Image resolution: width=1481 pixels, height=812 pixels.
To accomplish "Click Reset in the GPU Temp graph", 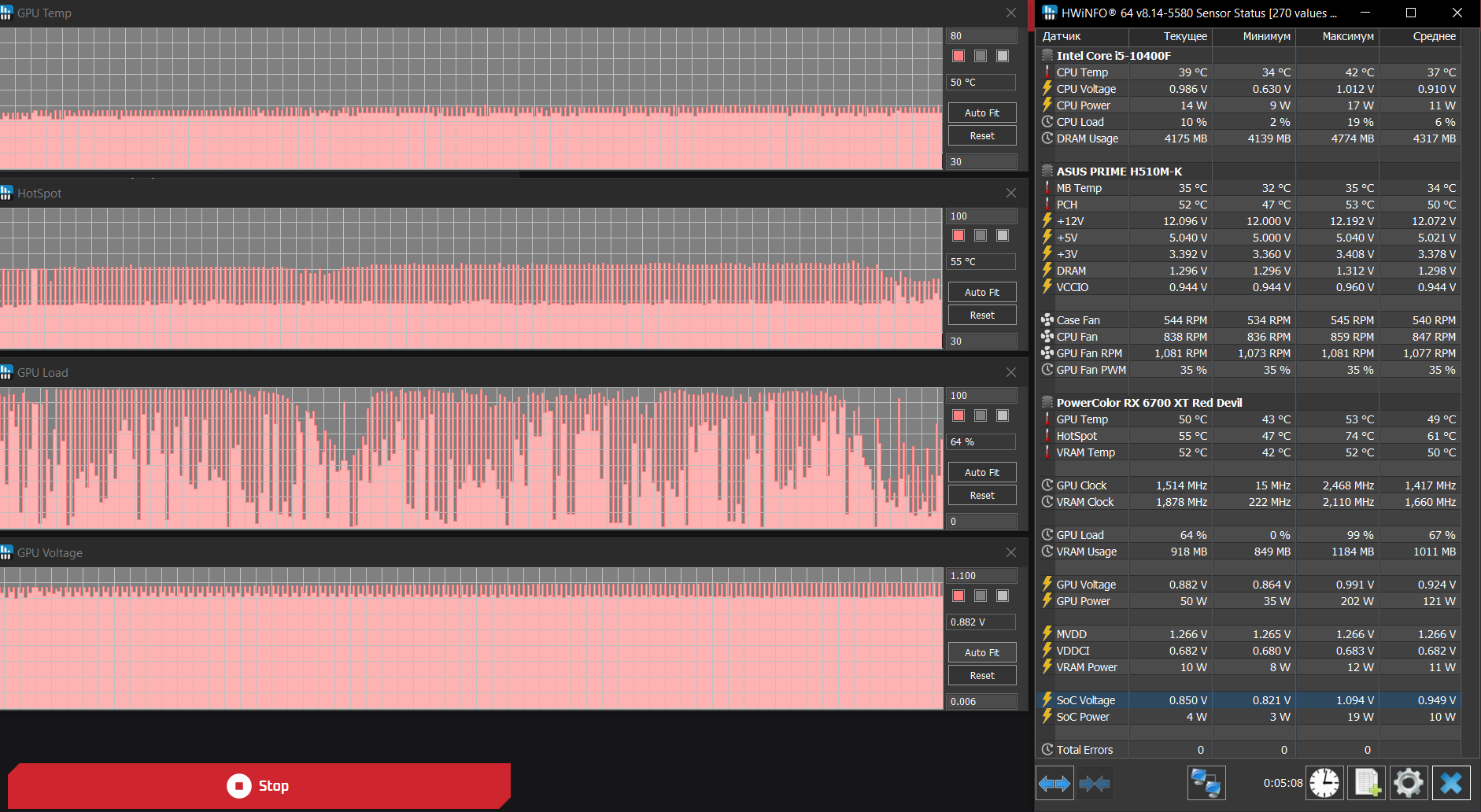I will tap(982, 135).
